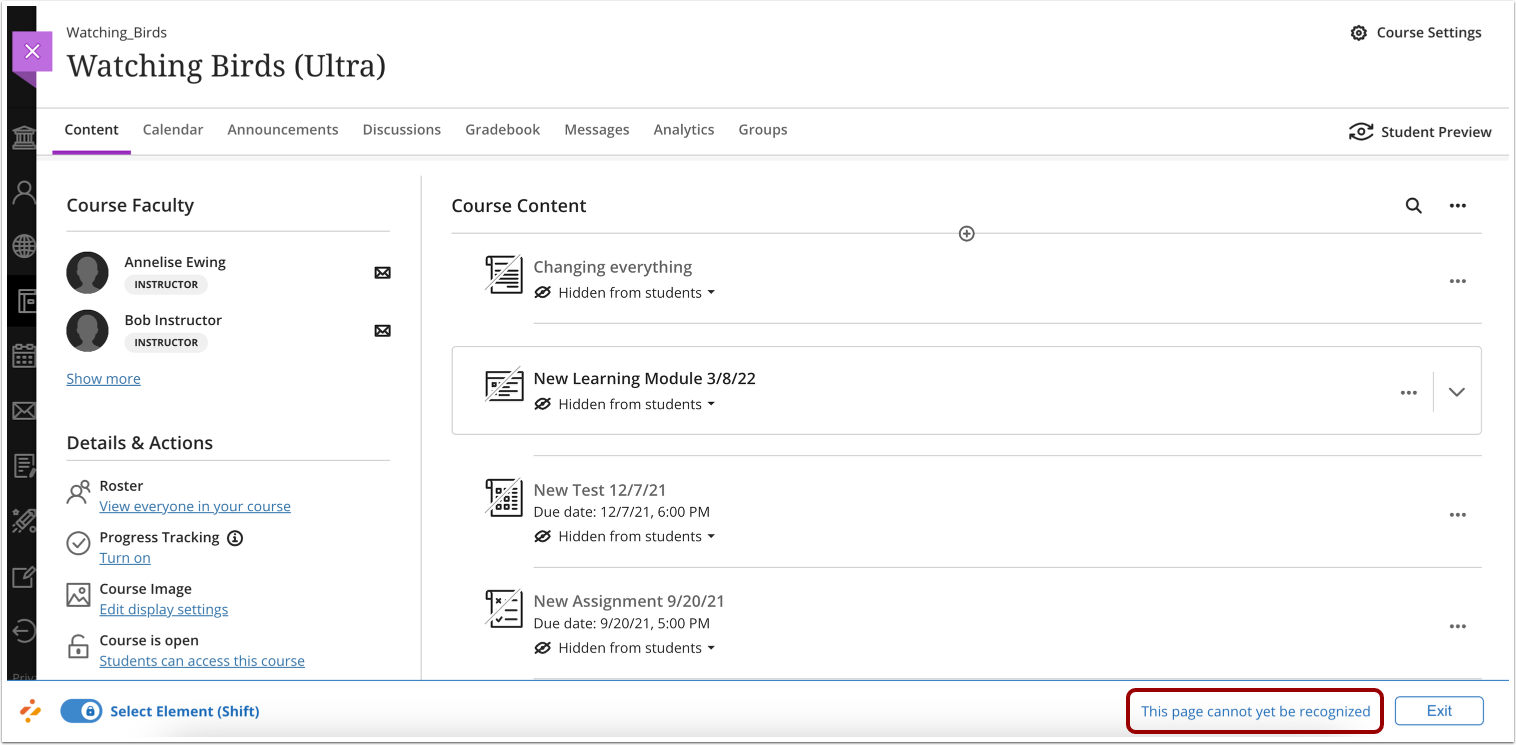Open the Messages tab
Image resolution: width=1516 pixels, height=745 pixels.
597,130
